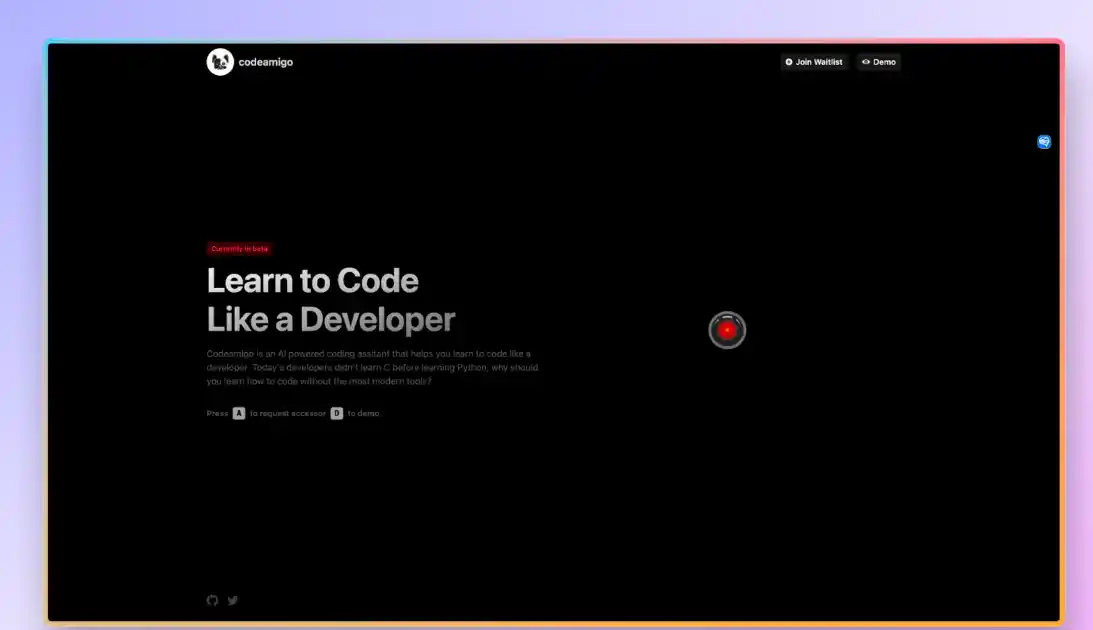Open the Twitter bird icon in footer
The width and height of the screenshot is (1093, 630).
click(x=233, y=600)
